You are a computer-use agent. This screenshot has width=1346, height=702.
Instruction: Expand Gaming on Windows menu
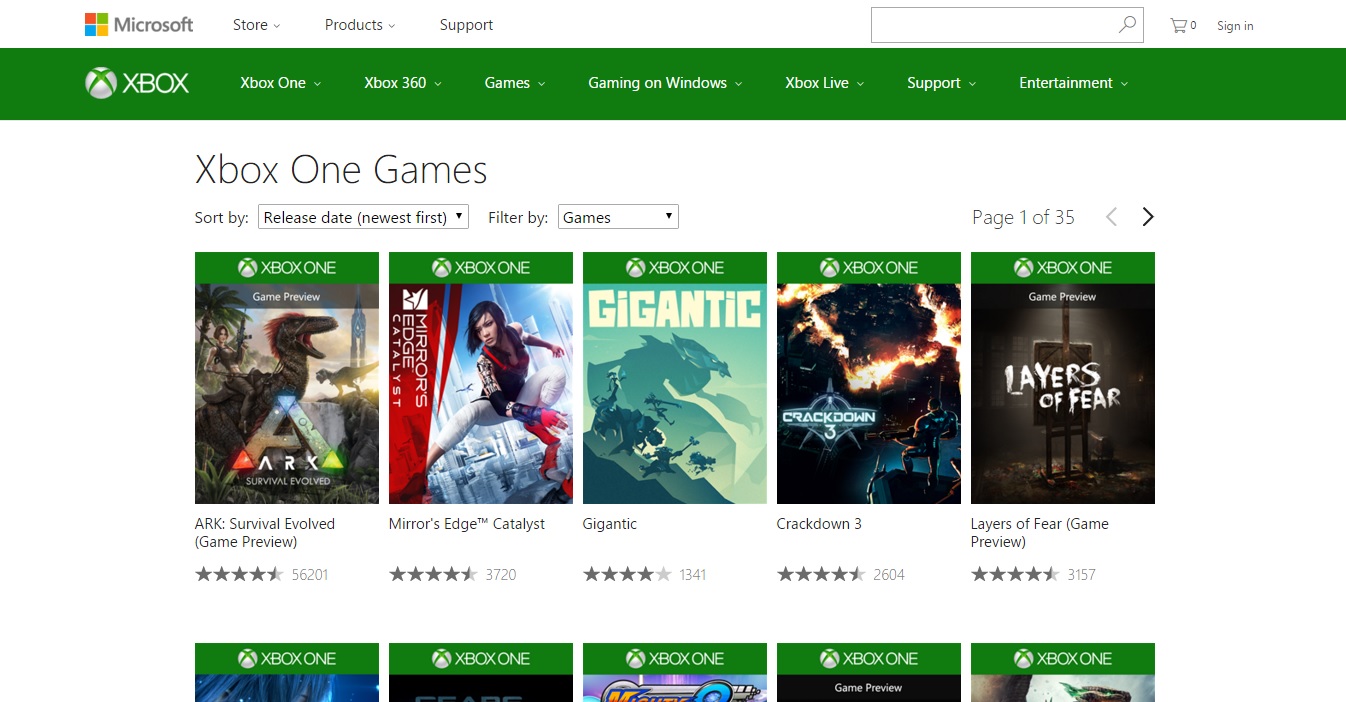coord(665,83)
